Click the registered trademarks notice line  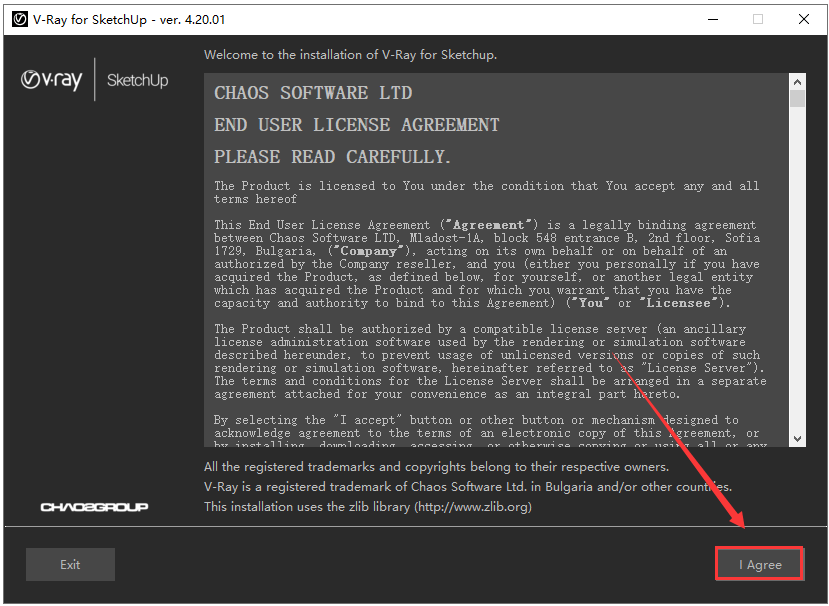(x=436, y=466)
